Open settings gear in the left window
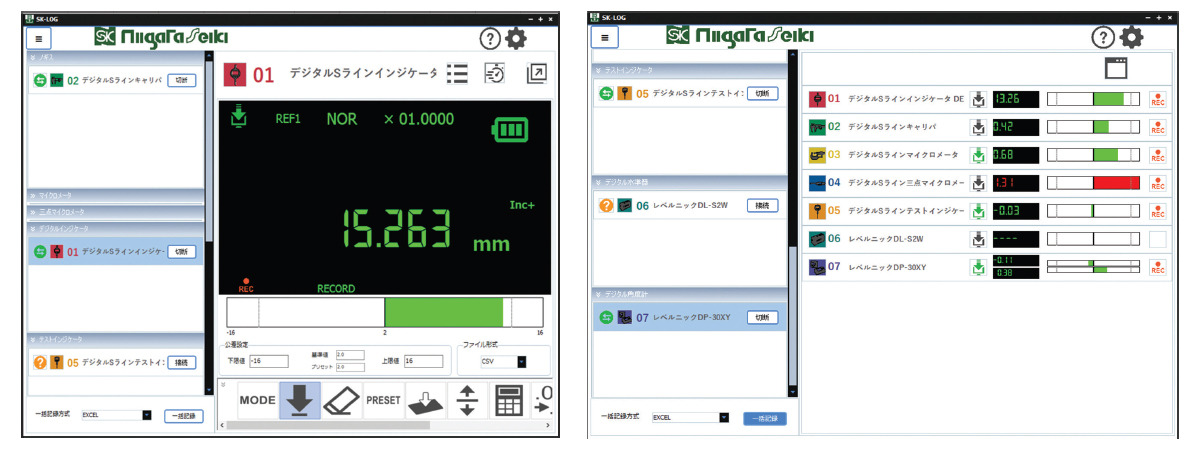 (516, 39)
